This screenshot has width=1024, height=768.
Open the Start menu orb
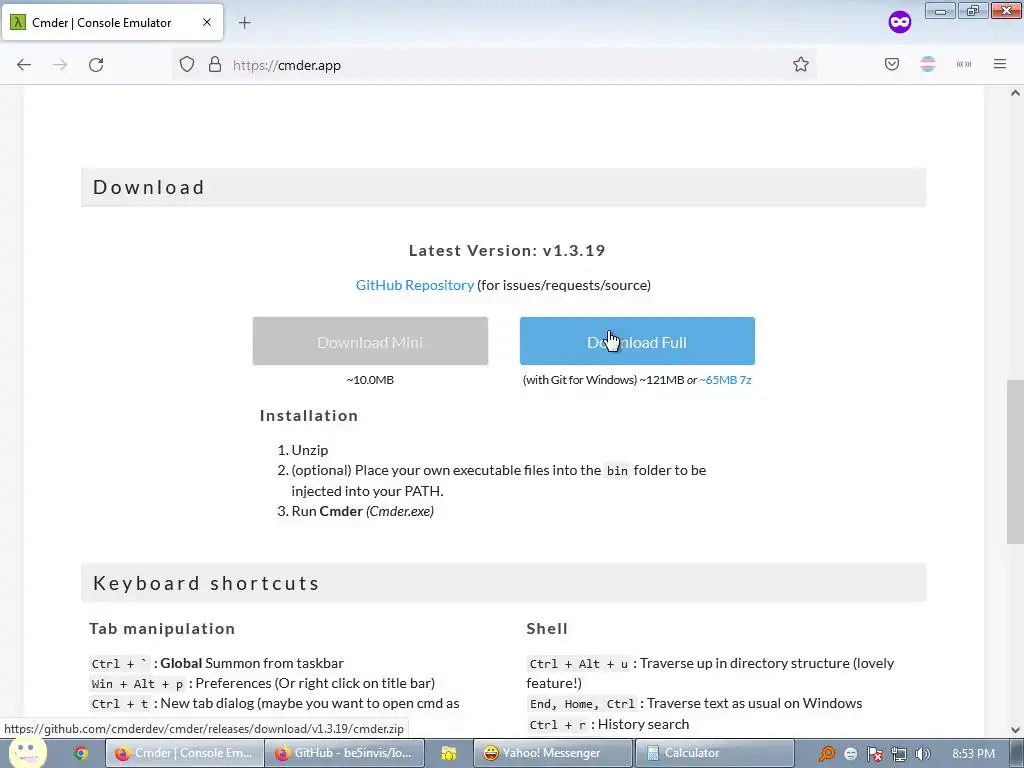[x=26, y=752]
